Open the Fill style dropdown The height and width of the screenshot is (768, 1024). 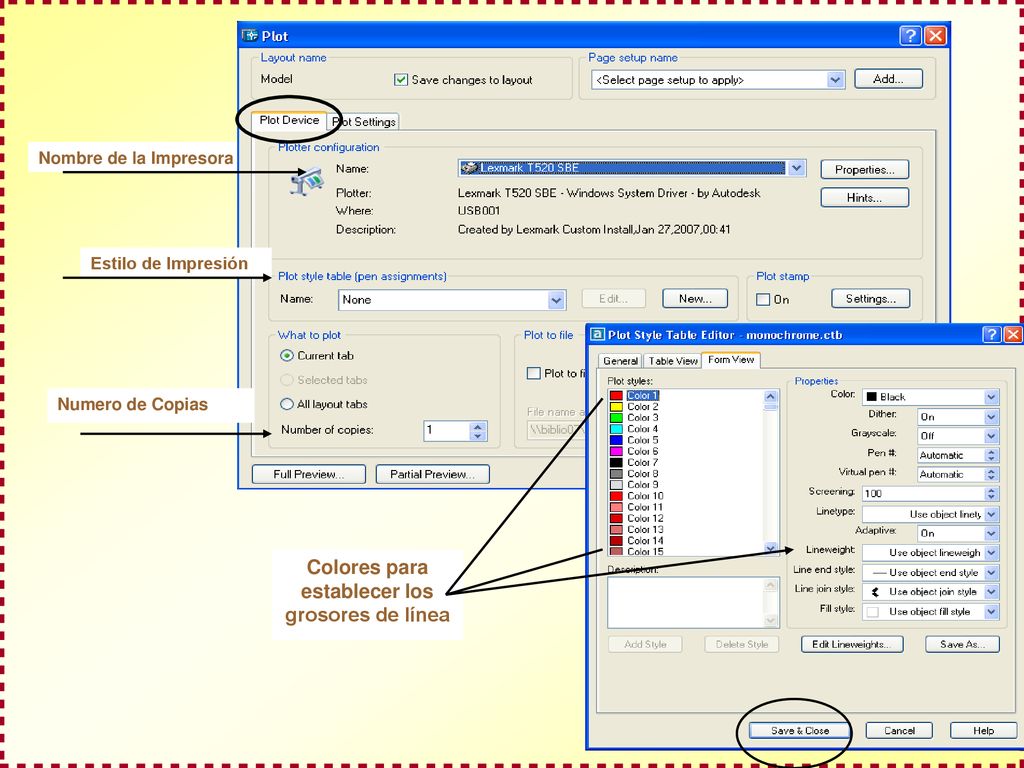(x=991, y=611)
